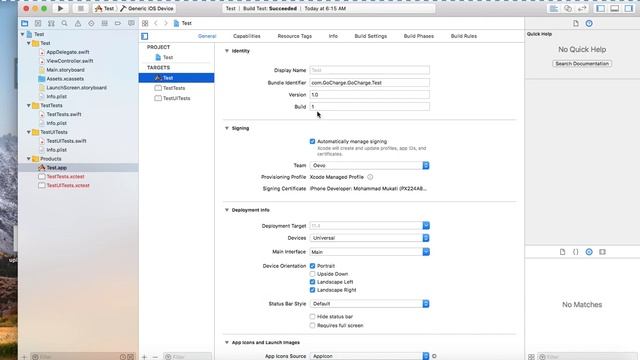The width and height of the screenshot is (640, 360).
Task: Show the version editor
Action: coord(582,8)
